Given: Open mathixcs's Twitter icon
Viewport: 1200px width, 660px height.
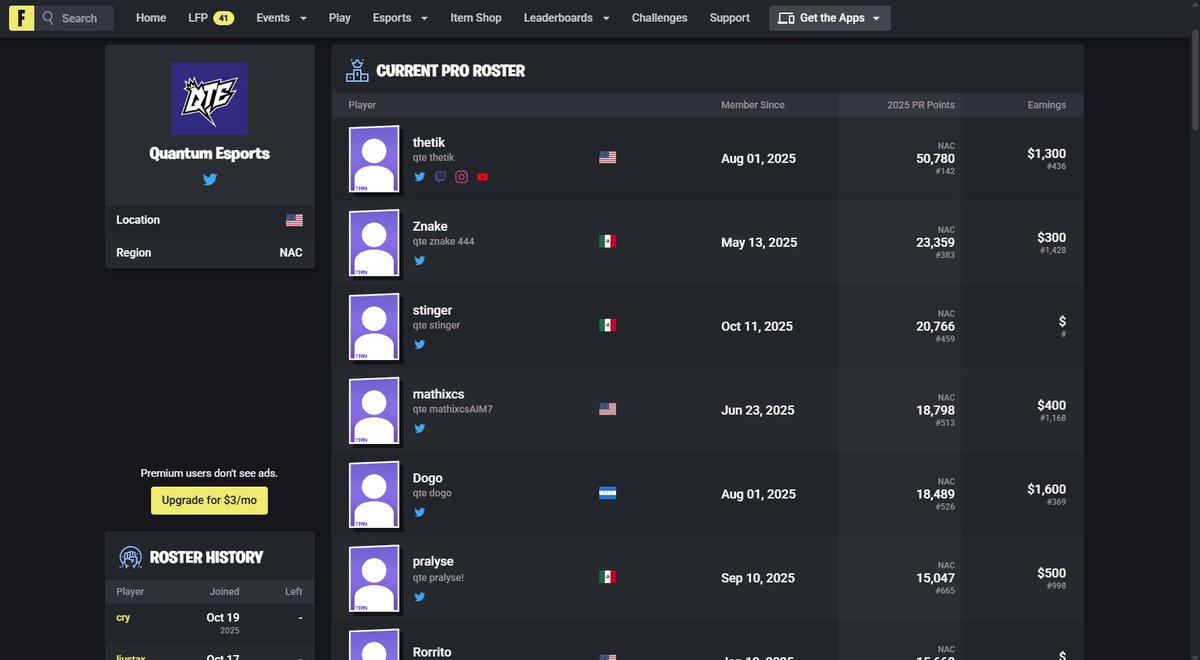Looking at the screenshot, I should 420,428.
